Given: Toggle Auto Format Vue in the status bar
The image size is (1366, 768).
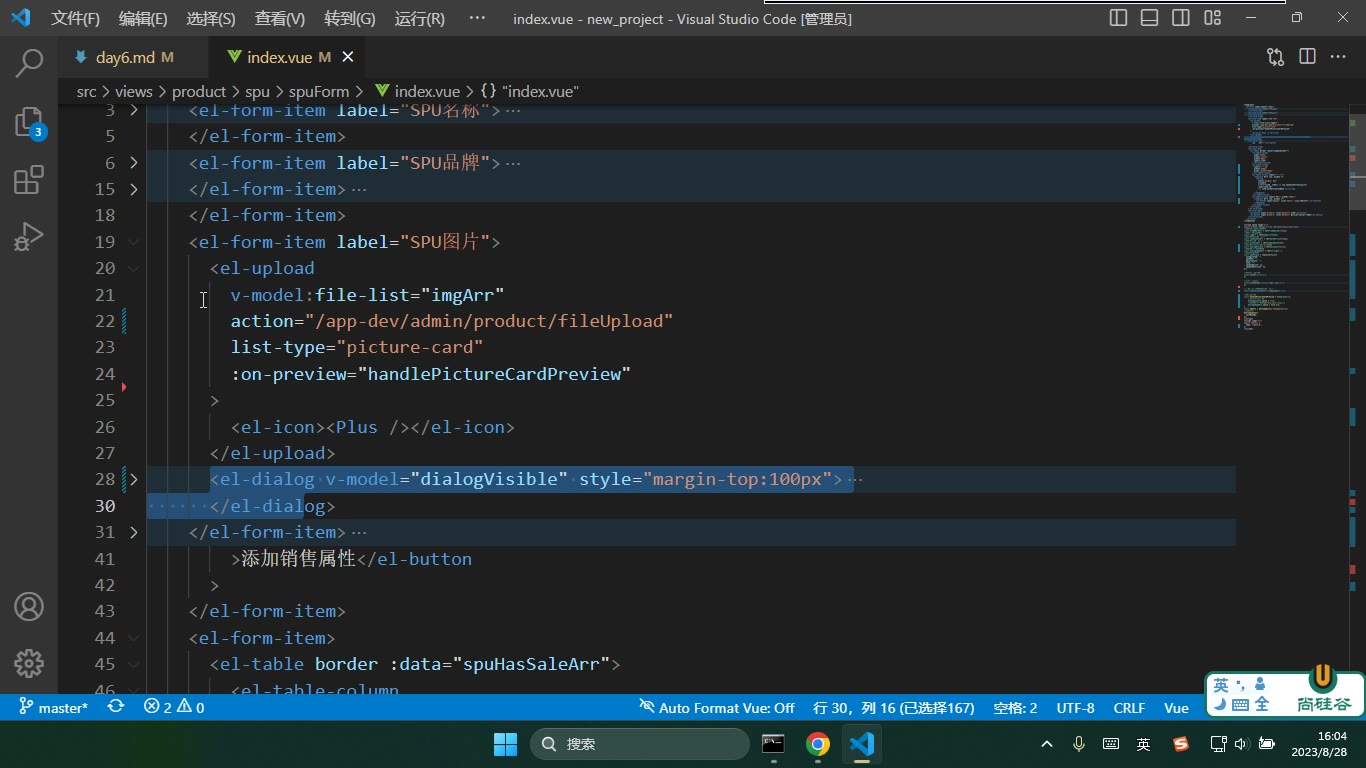Looking at the screenshot, I should click(x=717, y=707).
